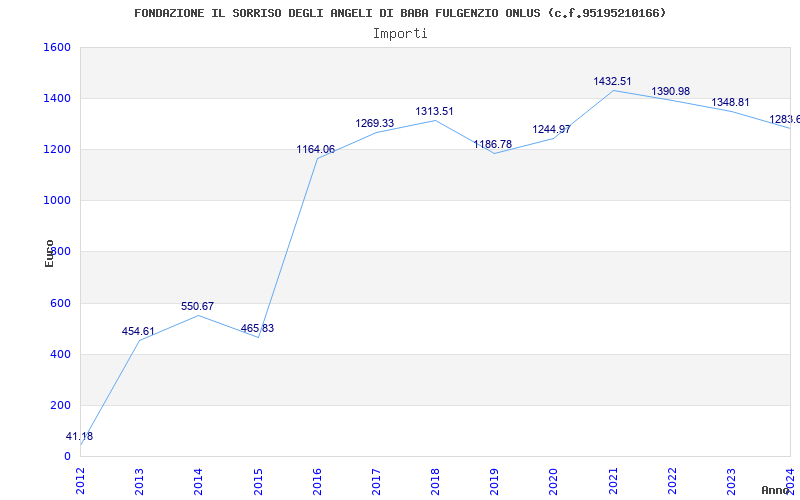Click the 2019 x-axis year label

(x=494, y=482)
